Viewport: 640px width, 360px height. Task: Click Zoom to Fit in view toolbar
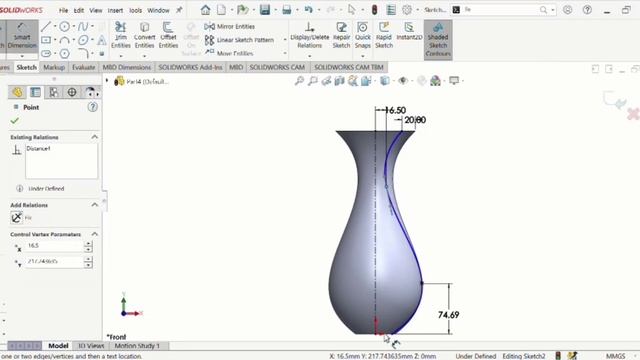[299, 81]
